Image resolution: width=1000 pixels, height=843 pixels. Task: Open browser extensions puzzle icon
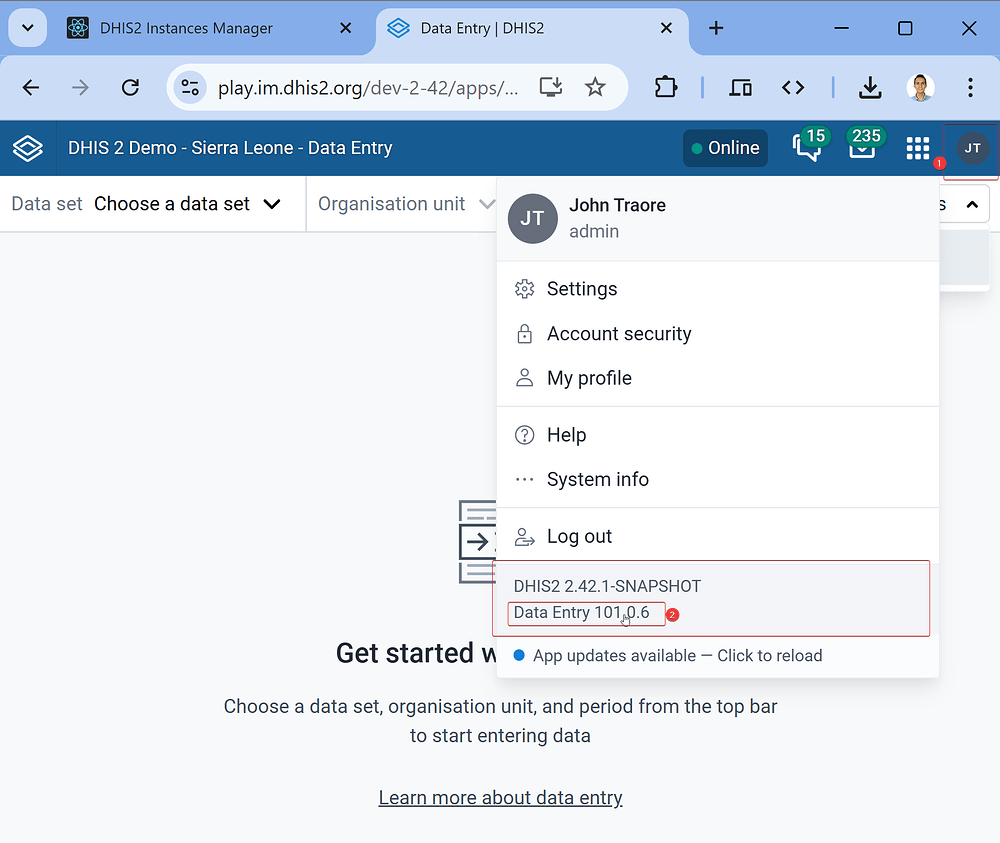coord(666,87)
